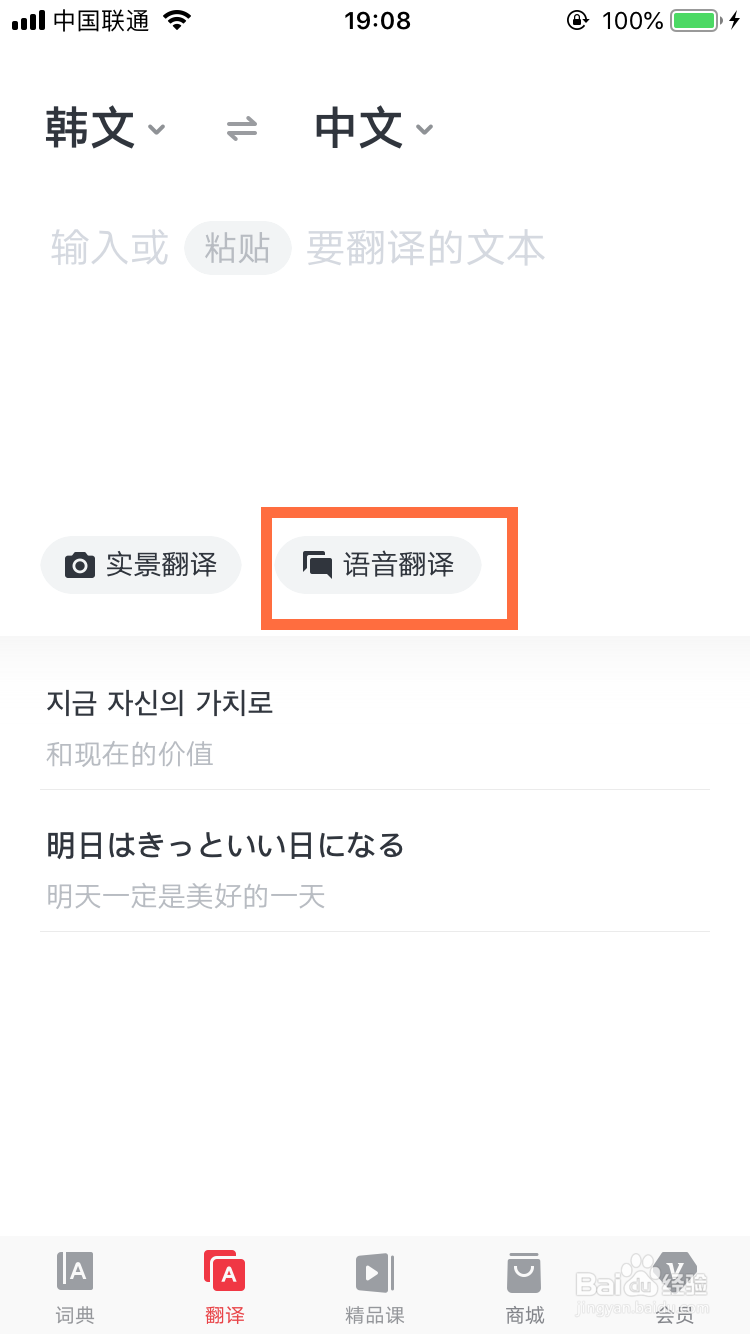Tap the history entry 지금 자신의 가치로
750x1334 pixels.
click(160, 703)
